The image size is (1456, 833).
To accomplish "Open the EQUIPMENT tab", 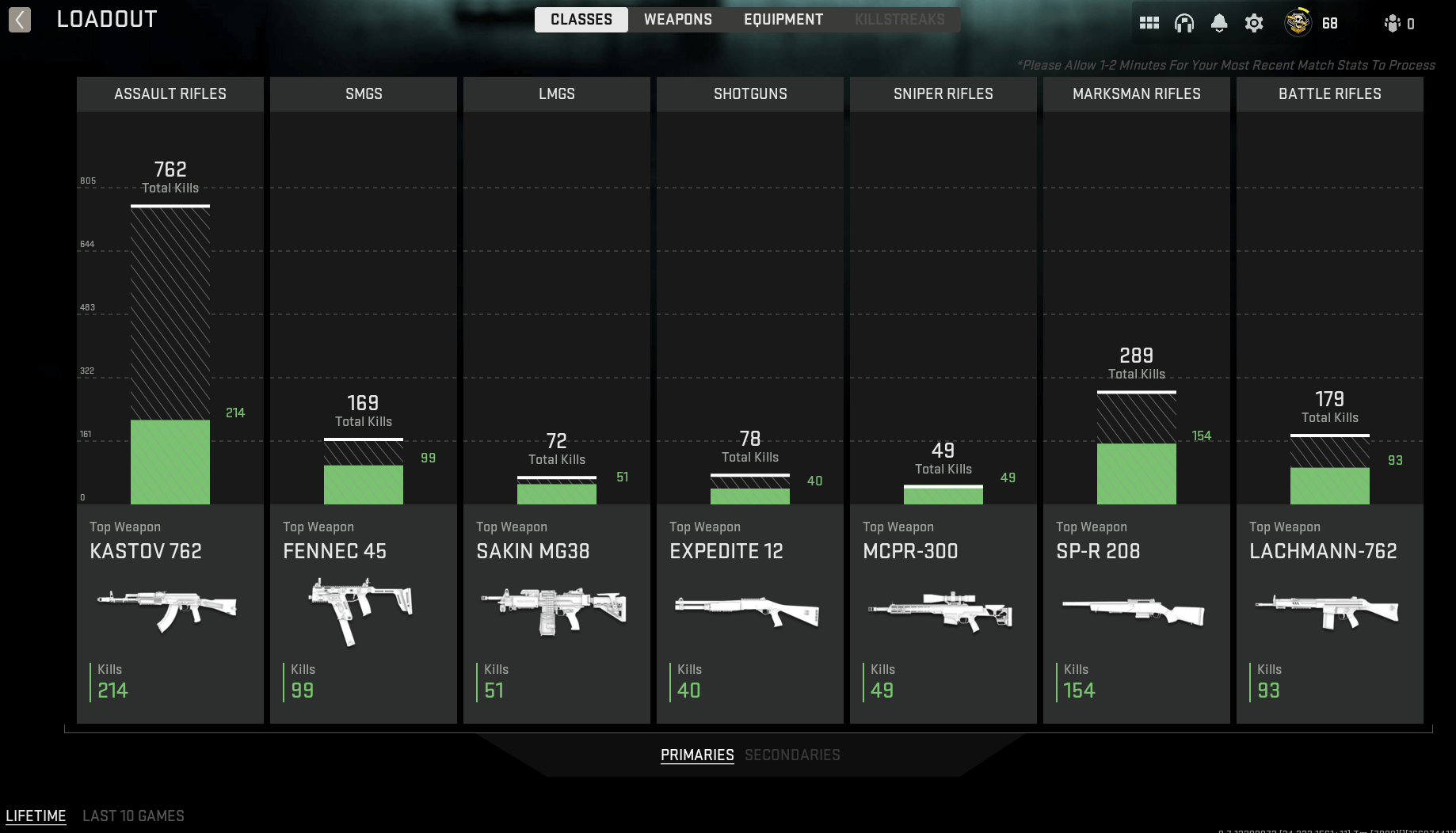I will (x=783, y=19).
